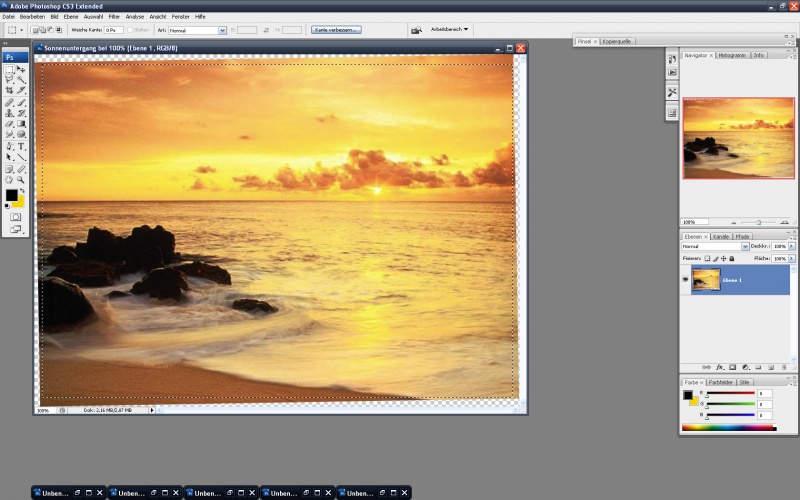Hide Ebene 1 with eye icon
800x500 pixels.
[685, 280]
